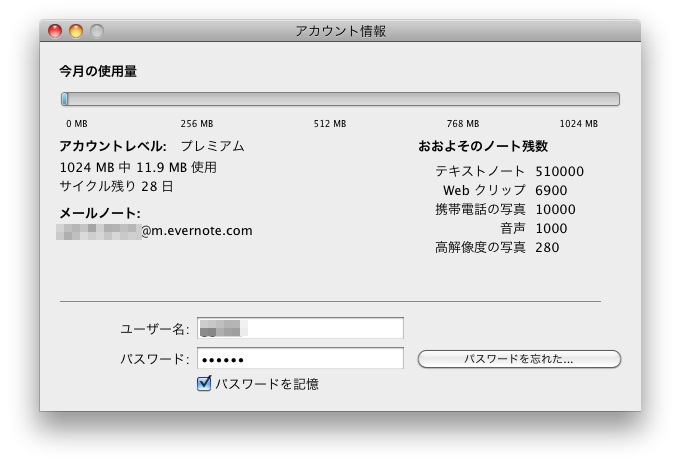Click inside the ユーザー名 text field

300,328
